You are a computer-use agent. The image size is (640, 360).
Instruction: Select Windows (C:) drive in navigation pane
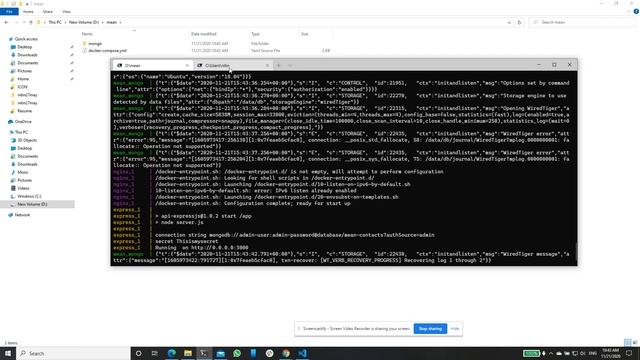[x=29, y=196]
